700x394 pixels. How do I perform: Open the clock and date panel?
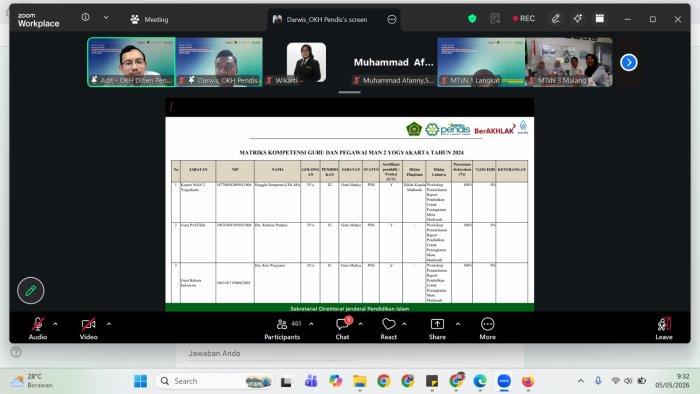[672, 381]
